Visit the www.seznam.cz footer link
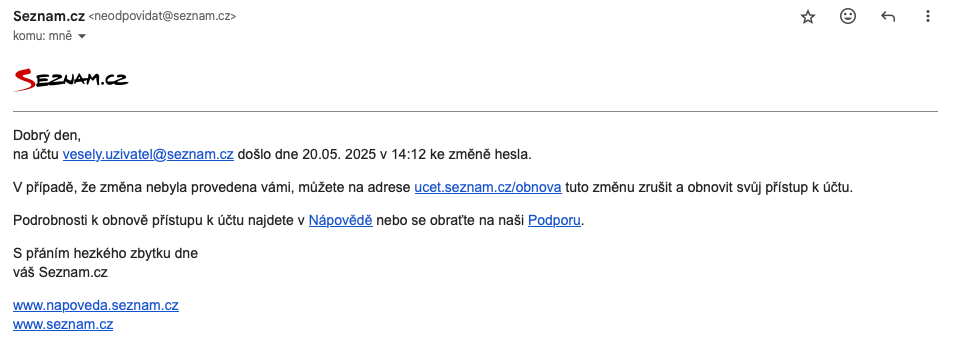Image resolution: width=959 pixels, height=363 pixels. [x=63, y=324]
